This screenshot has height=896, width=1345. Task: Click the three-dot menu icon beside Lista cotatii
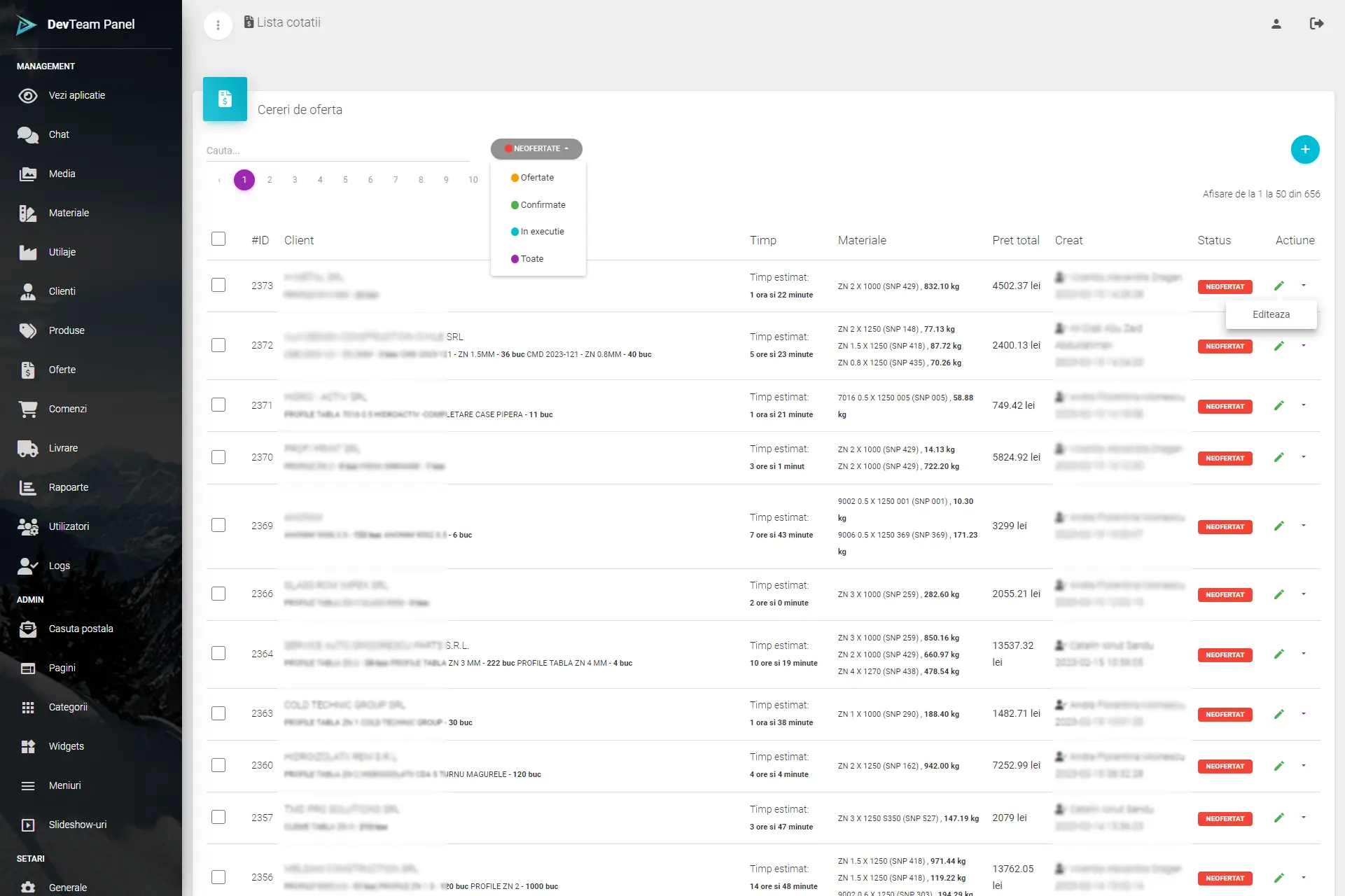[x=218, y=26]
